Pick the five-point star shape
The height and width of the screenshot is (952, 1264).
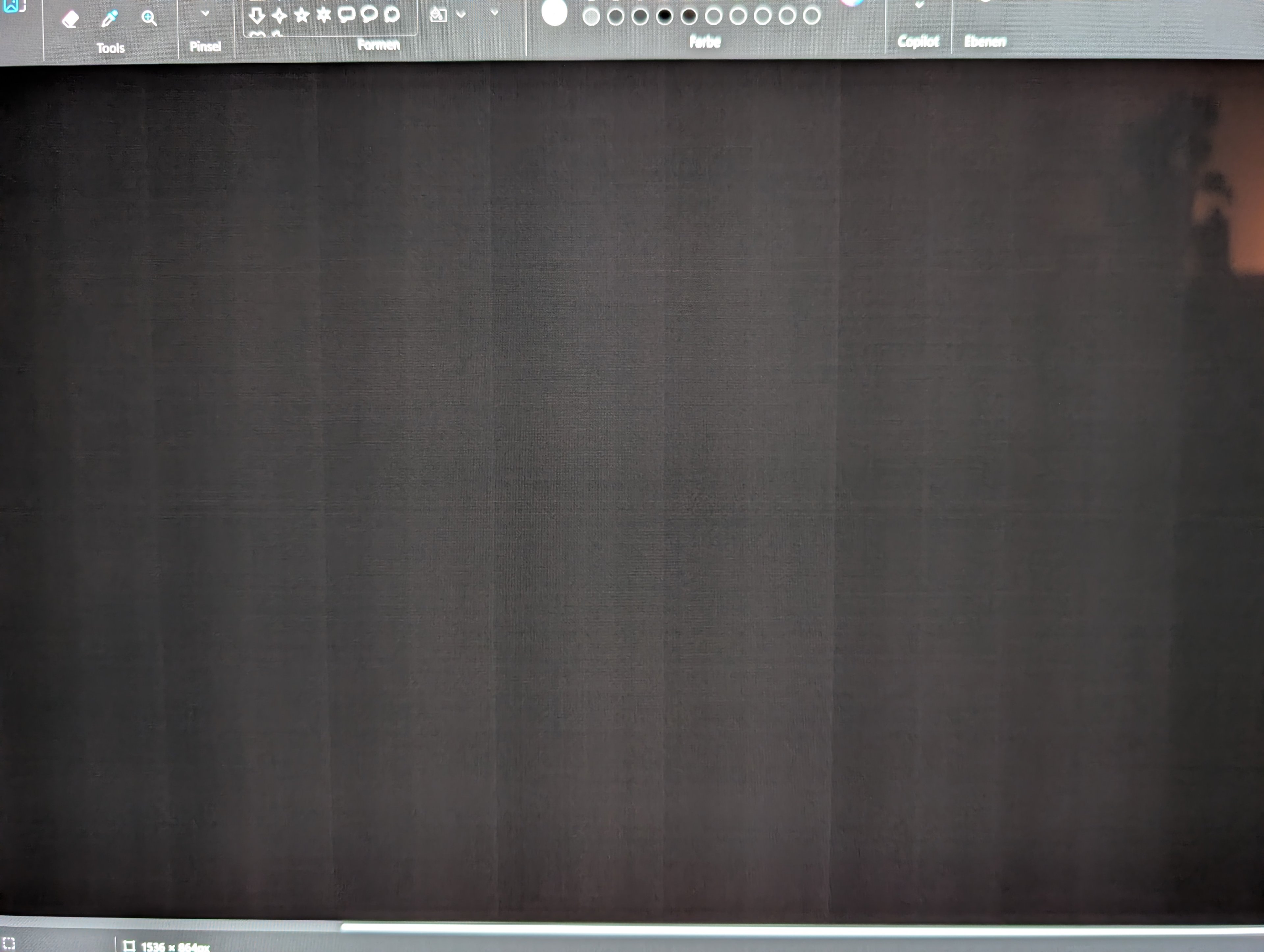tap(302, 15)
